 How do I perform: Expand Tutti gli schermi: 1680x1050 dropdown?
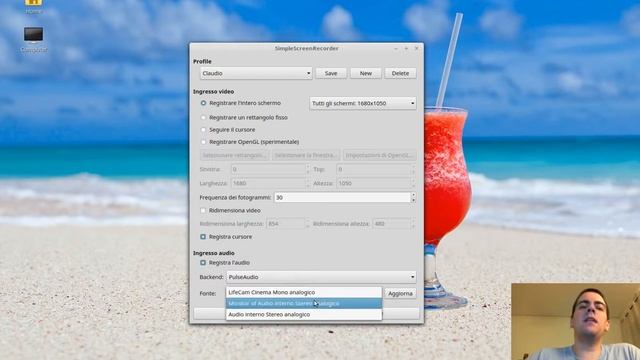tap(362, 104)
